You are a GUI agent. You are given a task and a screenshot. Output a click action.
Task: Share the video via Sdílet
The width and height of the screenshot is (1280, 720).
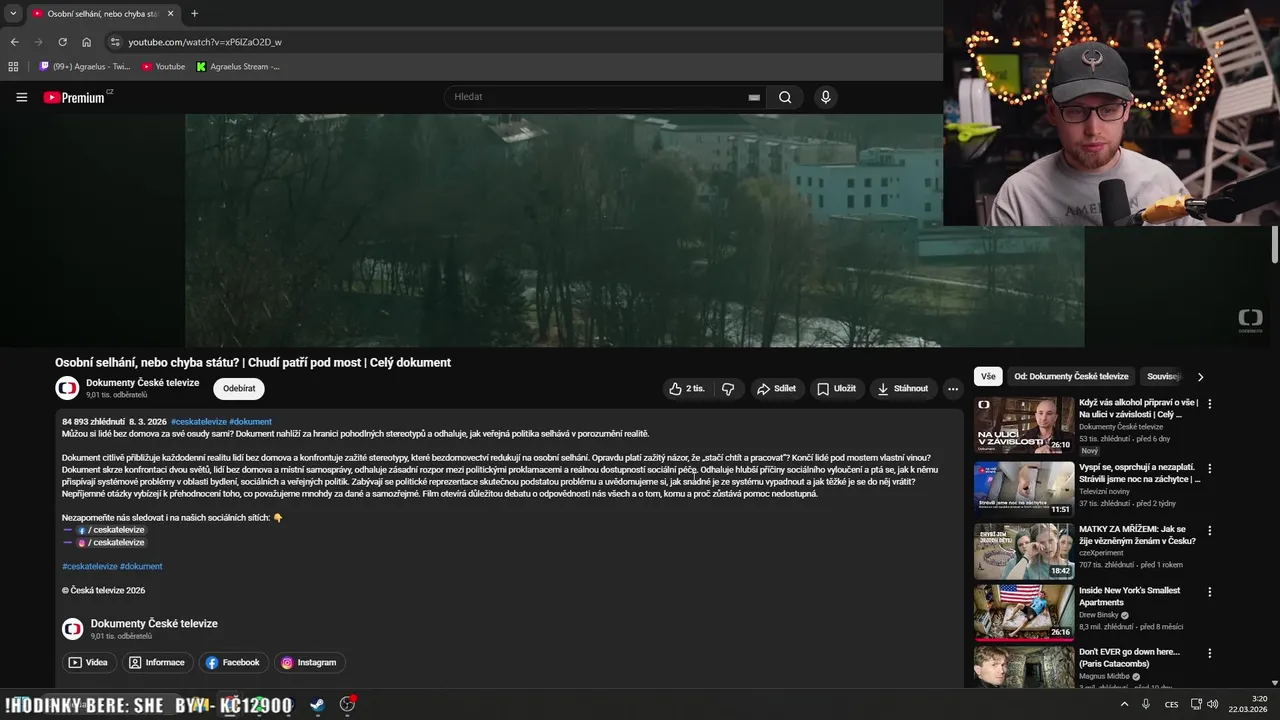[776, 389]
